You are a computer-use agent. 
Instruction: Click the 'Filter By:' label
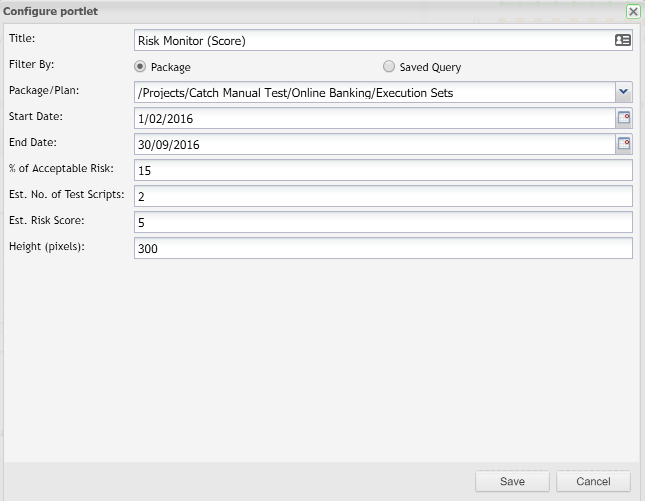coord(31,64)
